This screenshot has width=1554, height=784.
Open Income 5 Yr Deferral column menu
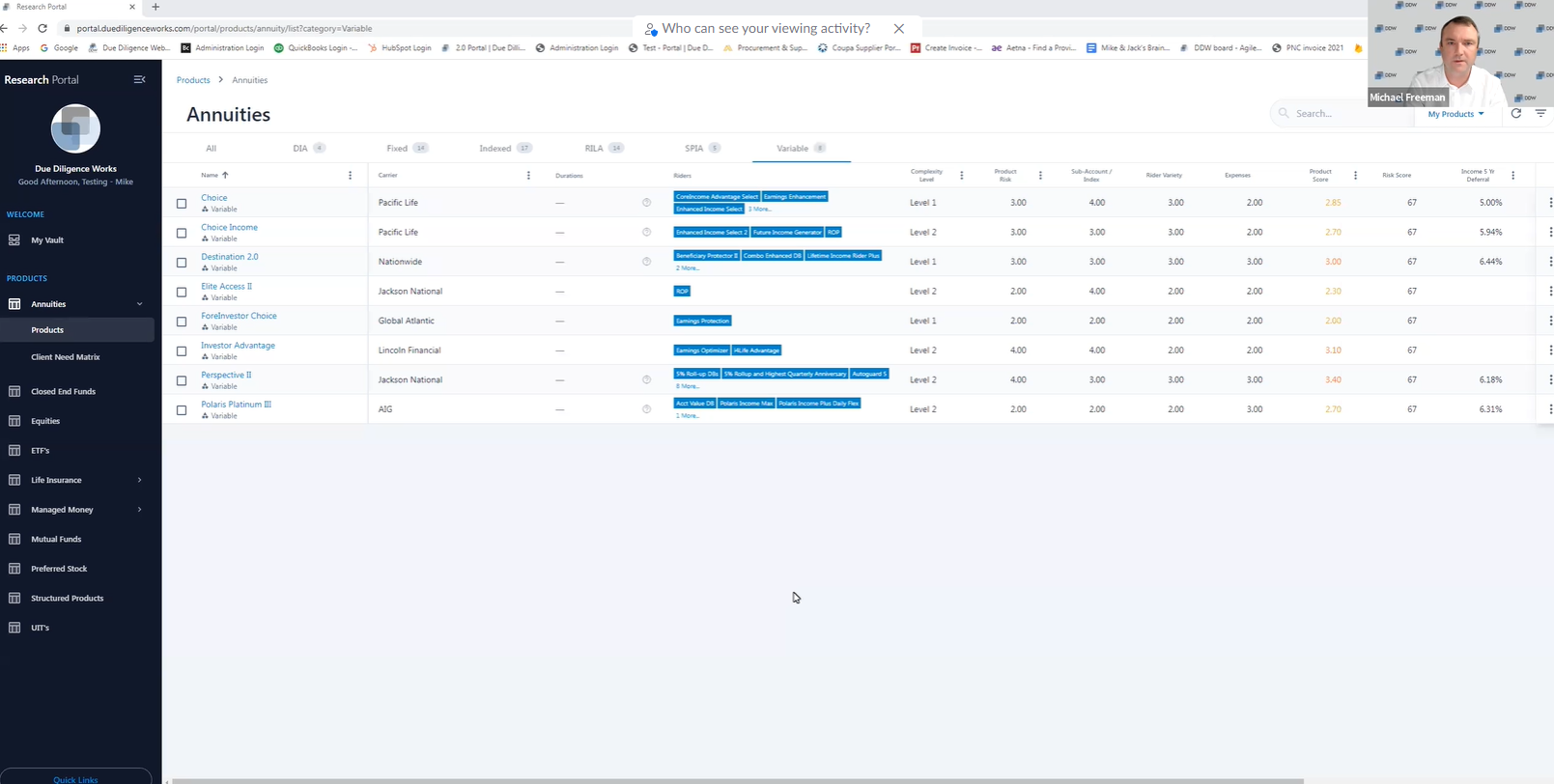1512,176
